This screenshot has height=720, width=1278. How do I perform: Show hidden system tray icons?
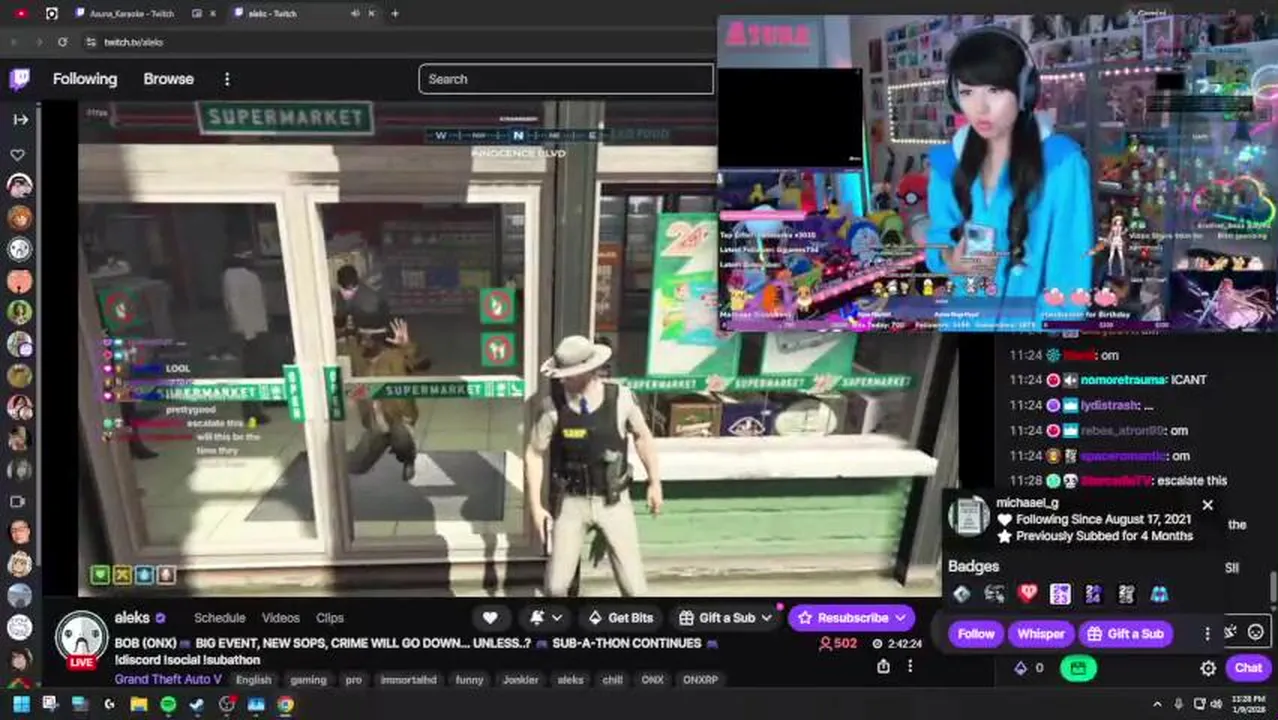(1158, 704)
